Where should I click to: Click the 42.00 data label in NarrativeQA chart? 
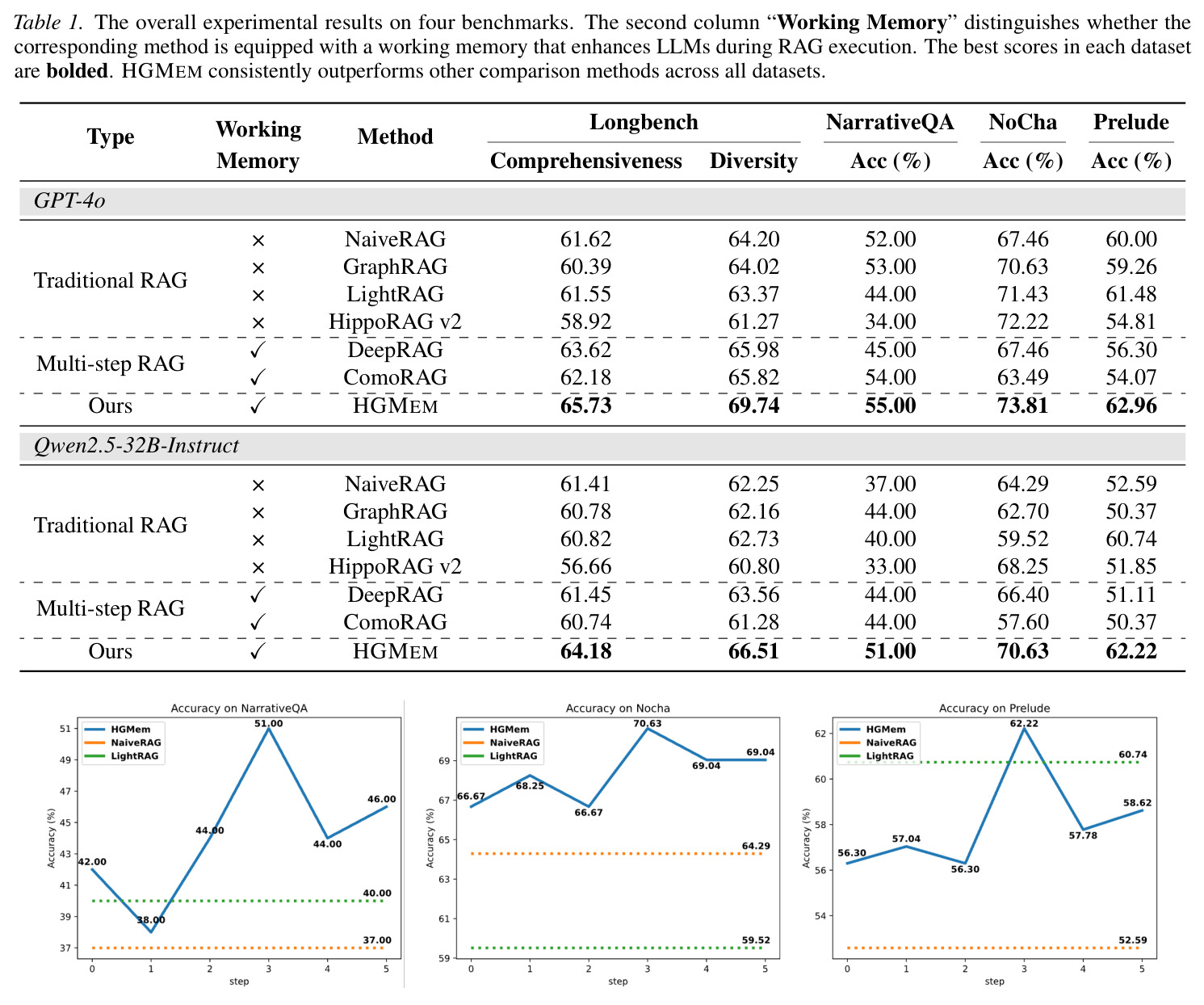coord(92,862)
